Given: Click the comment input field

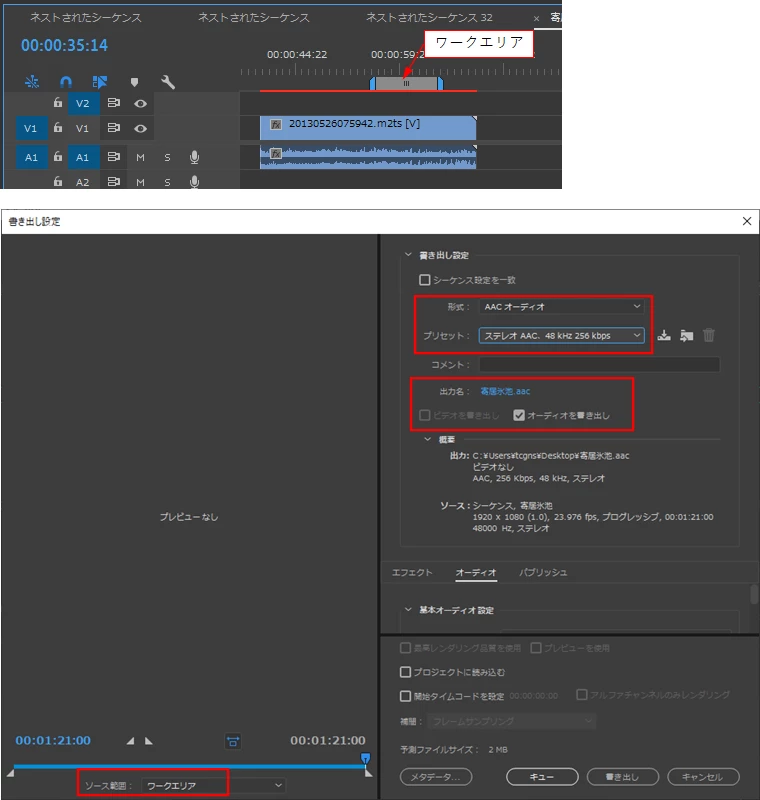Looking at the screenshot, I should [x=599, y=364].
